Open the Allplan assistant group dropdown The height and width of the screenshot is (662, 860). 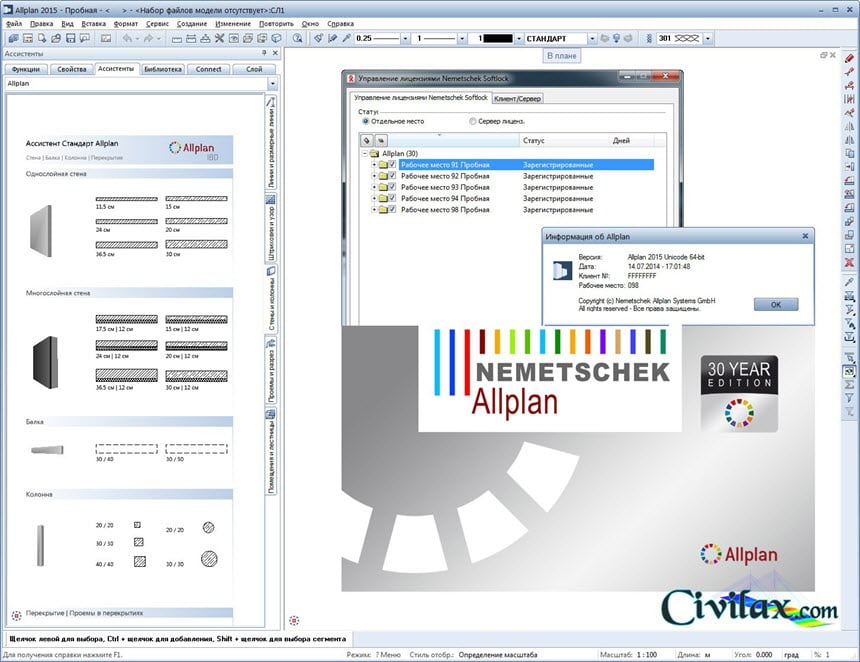coord(272,83)
